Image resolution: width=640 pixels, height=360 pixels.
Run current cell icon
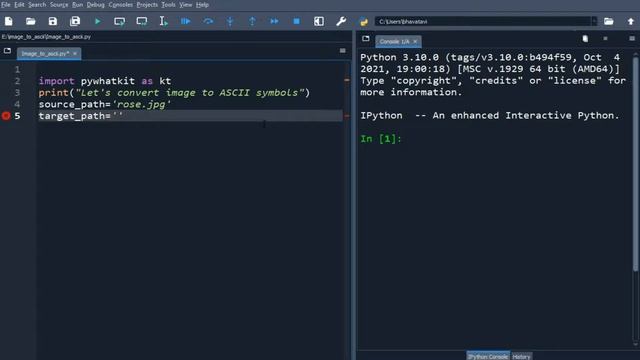pyautogui.click(x=119, y=21)
